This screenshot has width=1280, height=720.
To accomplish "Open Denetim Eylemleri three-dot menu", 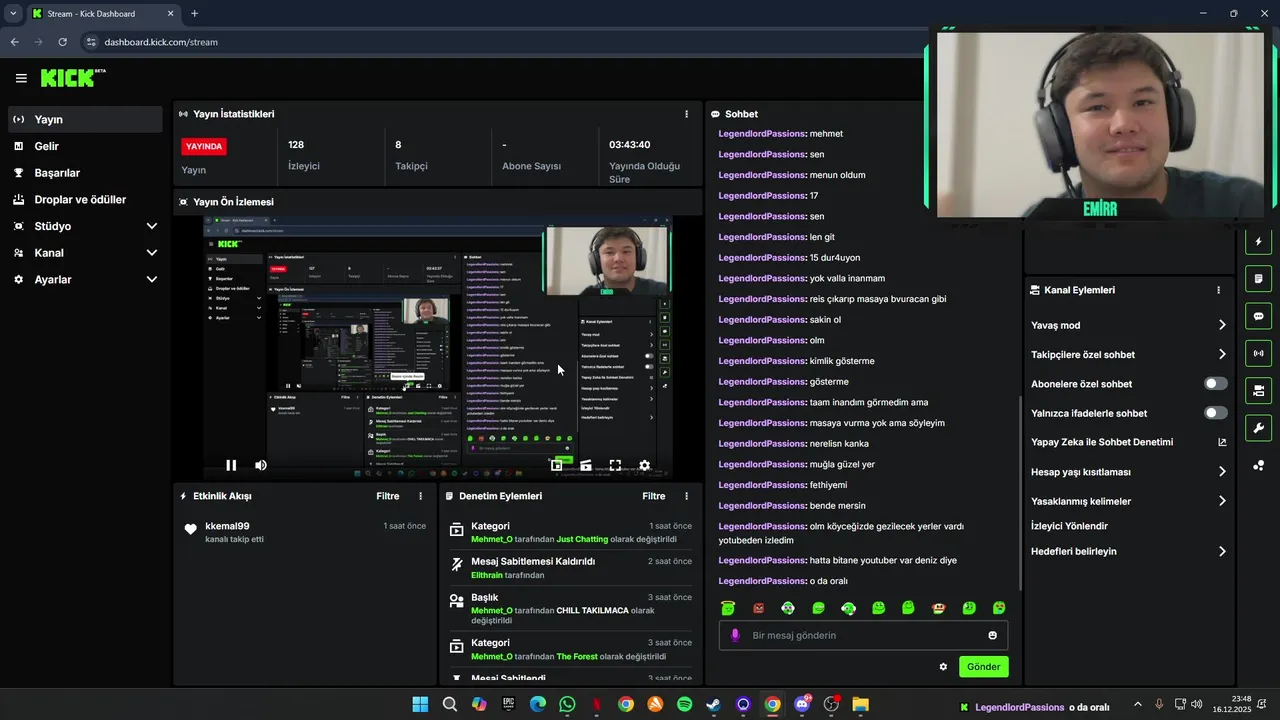I will click(686, 496).
